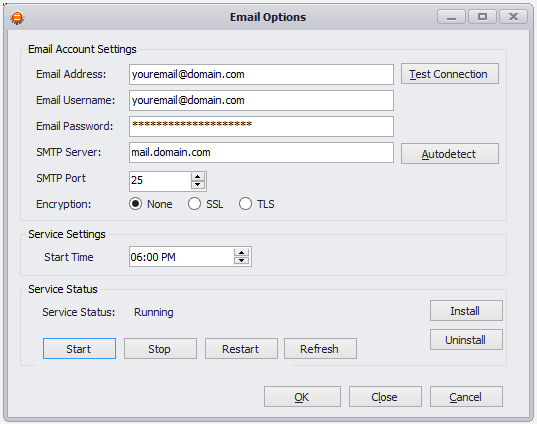Select the SSL encryption option
537x424 pixels.
(x=194, y=204)
